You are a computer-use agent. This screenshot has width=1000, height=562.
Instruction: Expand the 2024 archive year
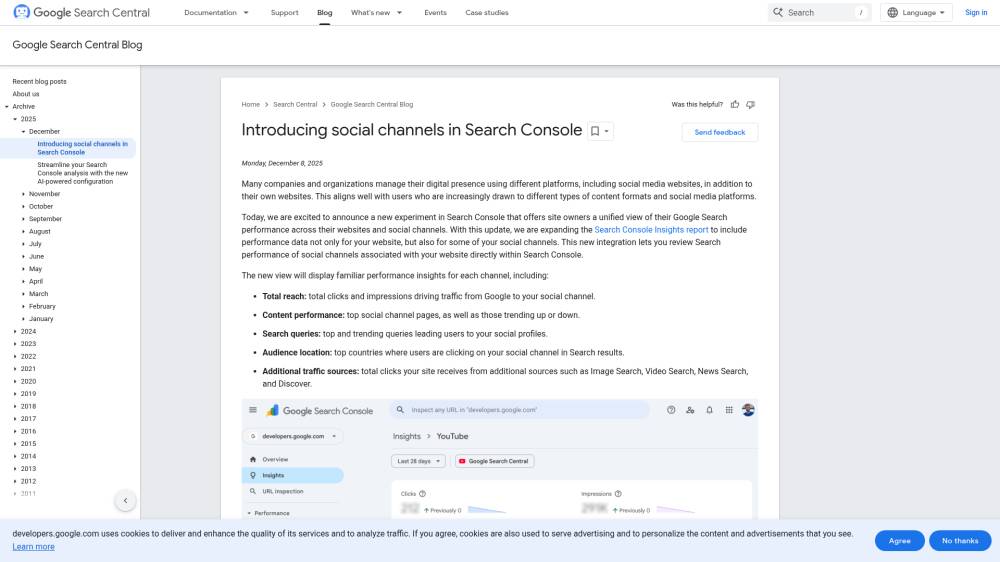tap(15, 332)
